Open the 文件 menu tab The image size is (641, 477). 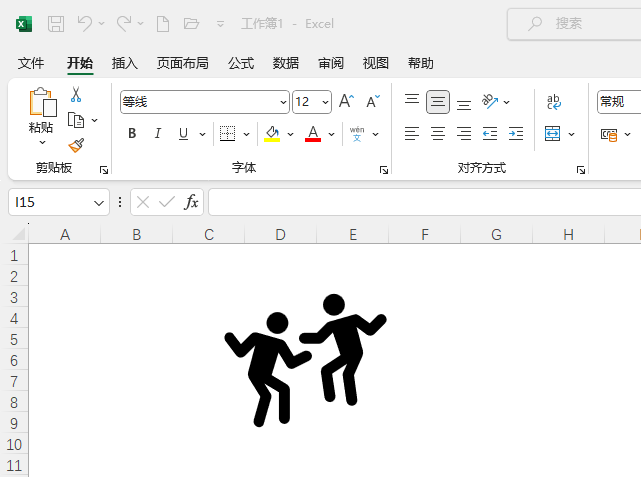[x=31, y=63]
